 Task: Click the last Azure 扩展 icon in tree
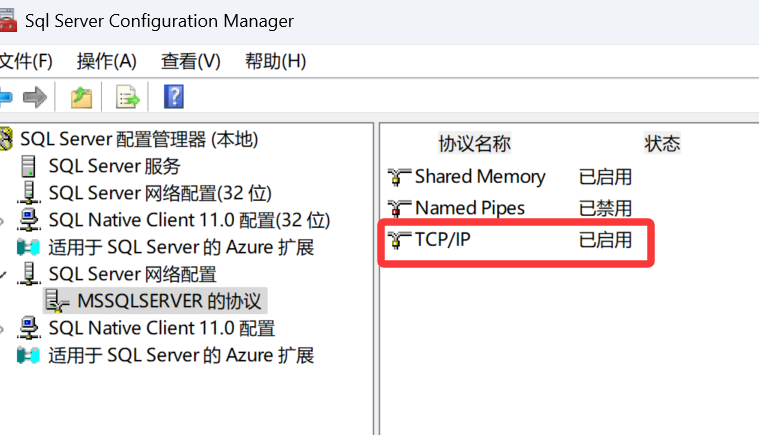click(x=28, y=356)
